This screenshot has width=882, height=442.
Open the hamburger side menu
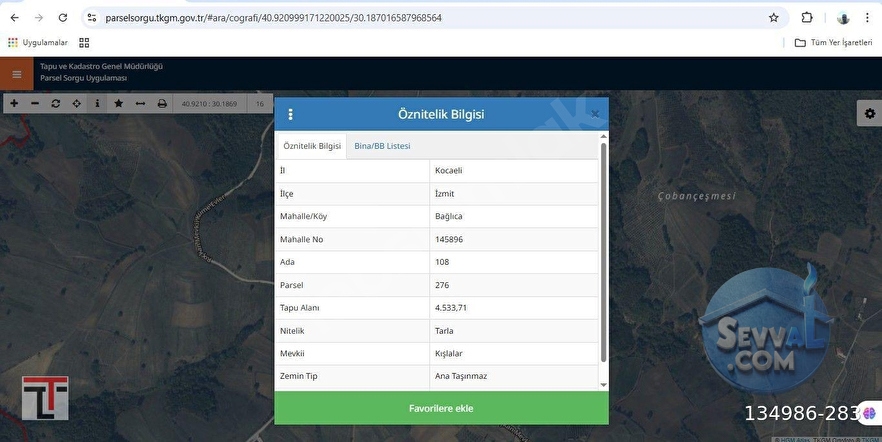pyautogui.click(x=17, y=74)
